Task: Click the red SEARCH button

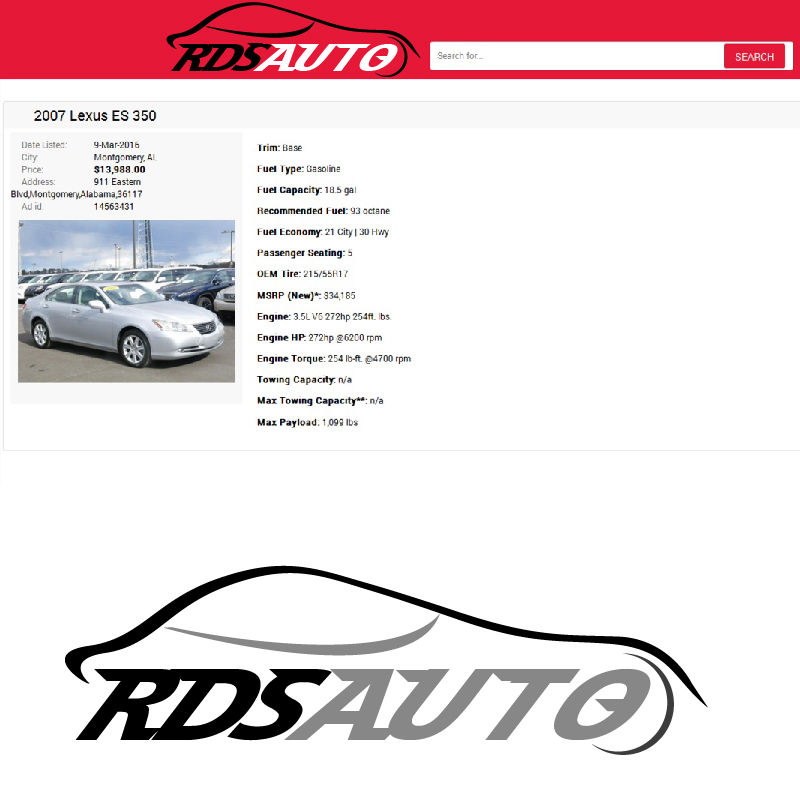Action: tap(754, 57)
